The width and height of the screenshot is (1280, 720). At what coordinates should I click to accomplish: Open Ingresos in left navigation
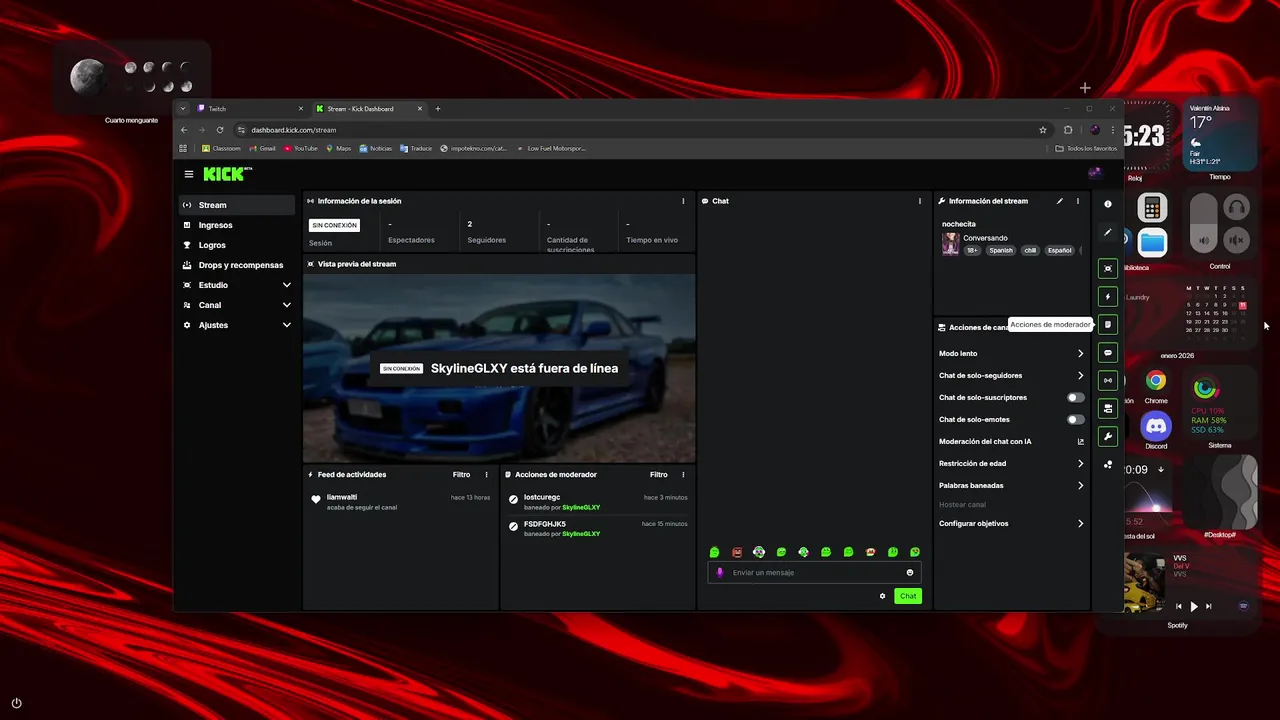click(x=237, y=225)
